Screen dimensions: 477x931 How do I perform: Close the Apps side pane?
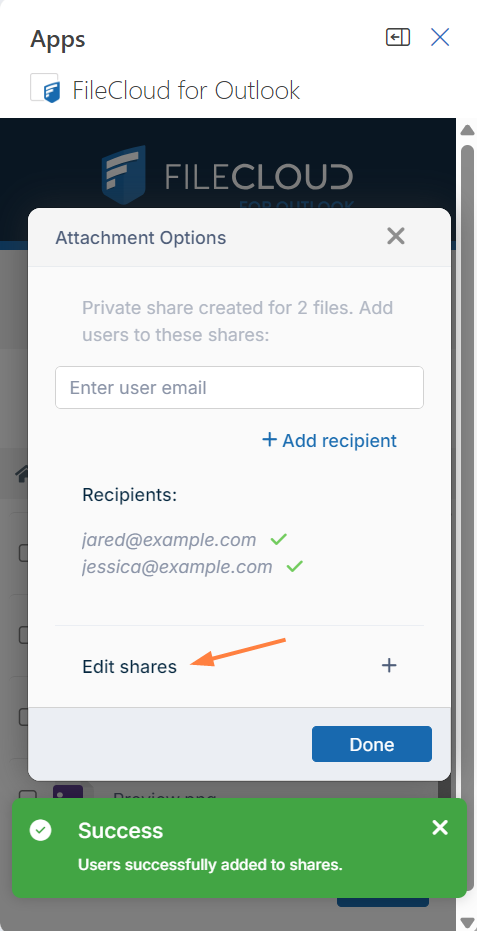(440, 37)
